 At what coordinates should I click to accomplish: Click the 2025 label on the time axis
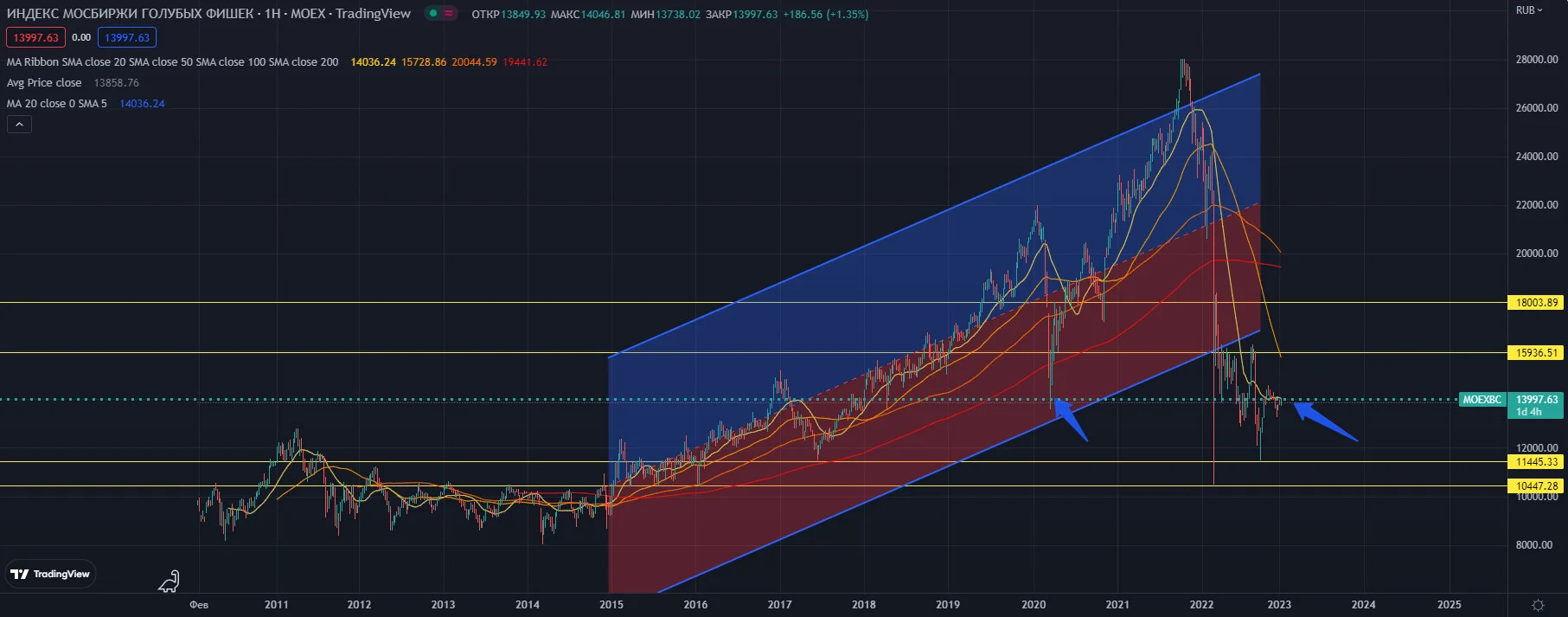1450,605
